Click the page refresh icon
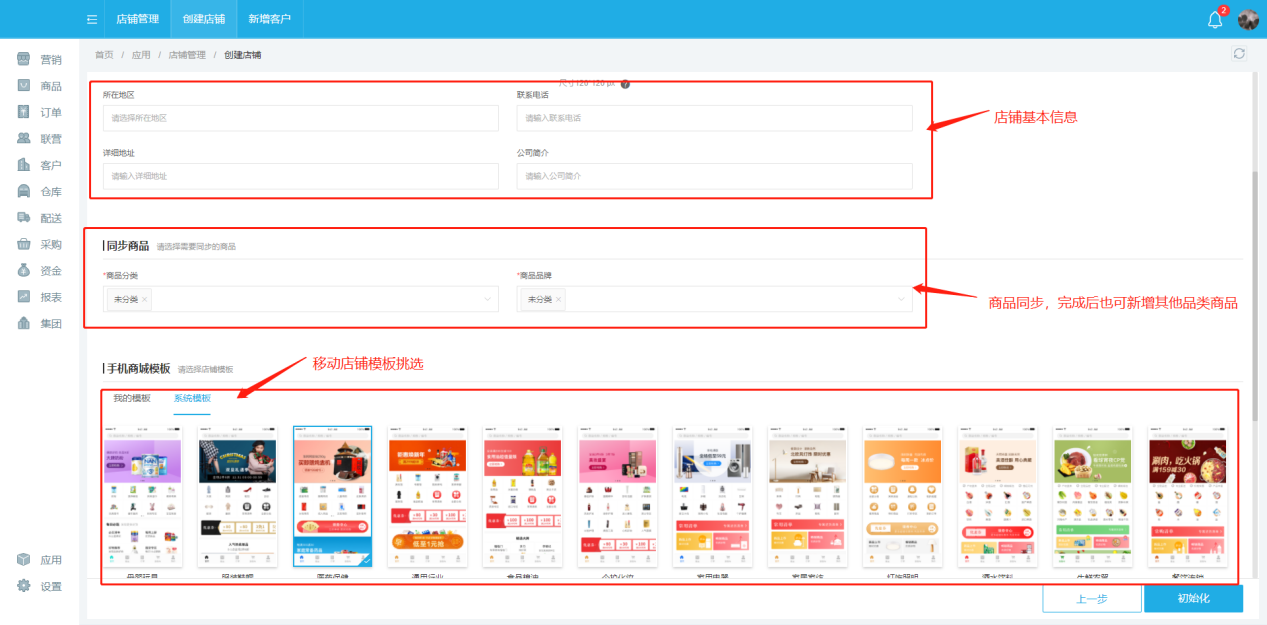The width and height of the screenshot is (1267, 625). [x=1240, y=54]
